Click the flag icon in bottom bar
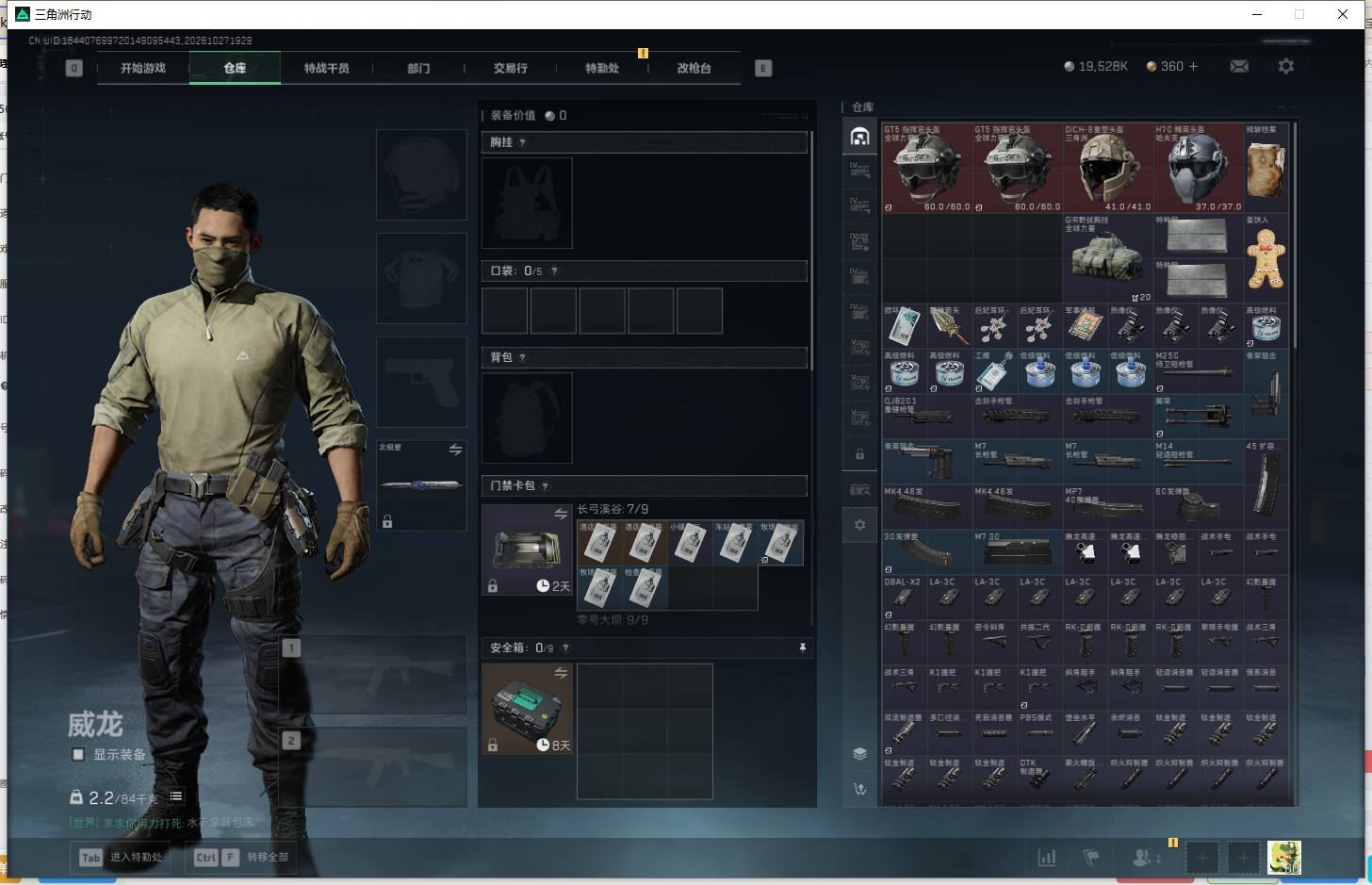The width and height of the screenshot is (1372, 885). 1091,857
